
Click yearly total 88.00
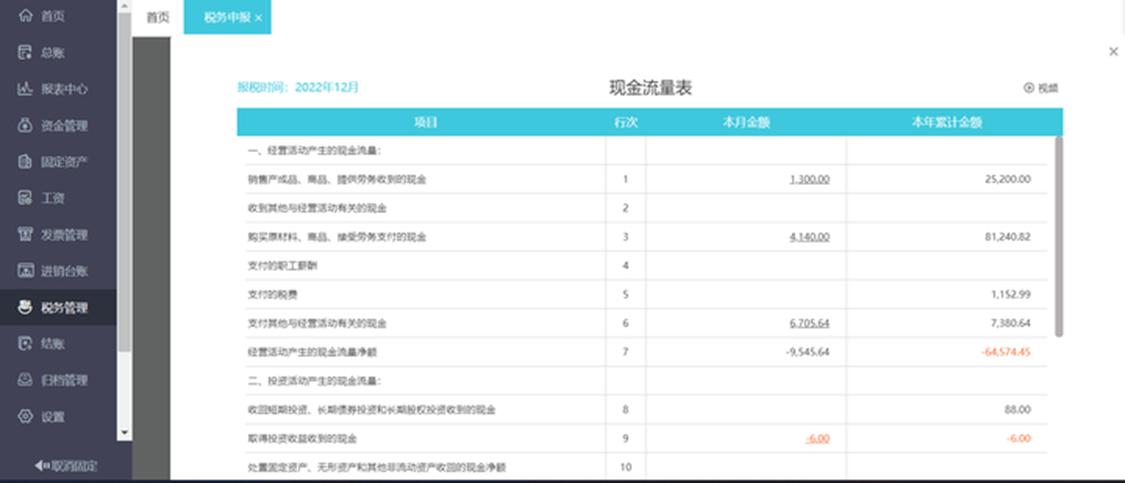point(1018,409)
